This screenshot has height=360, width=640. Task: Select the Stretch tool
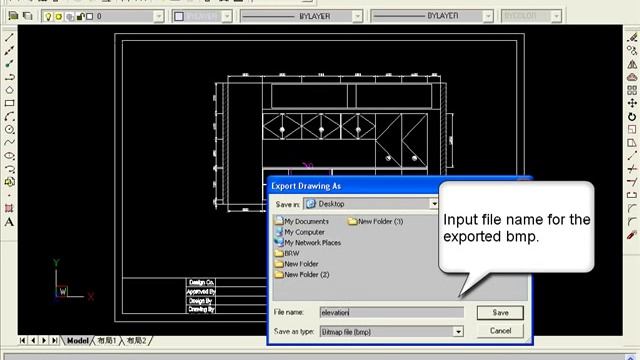tap(632, 142)
